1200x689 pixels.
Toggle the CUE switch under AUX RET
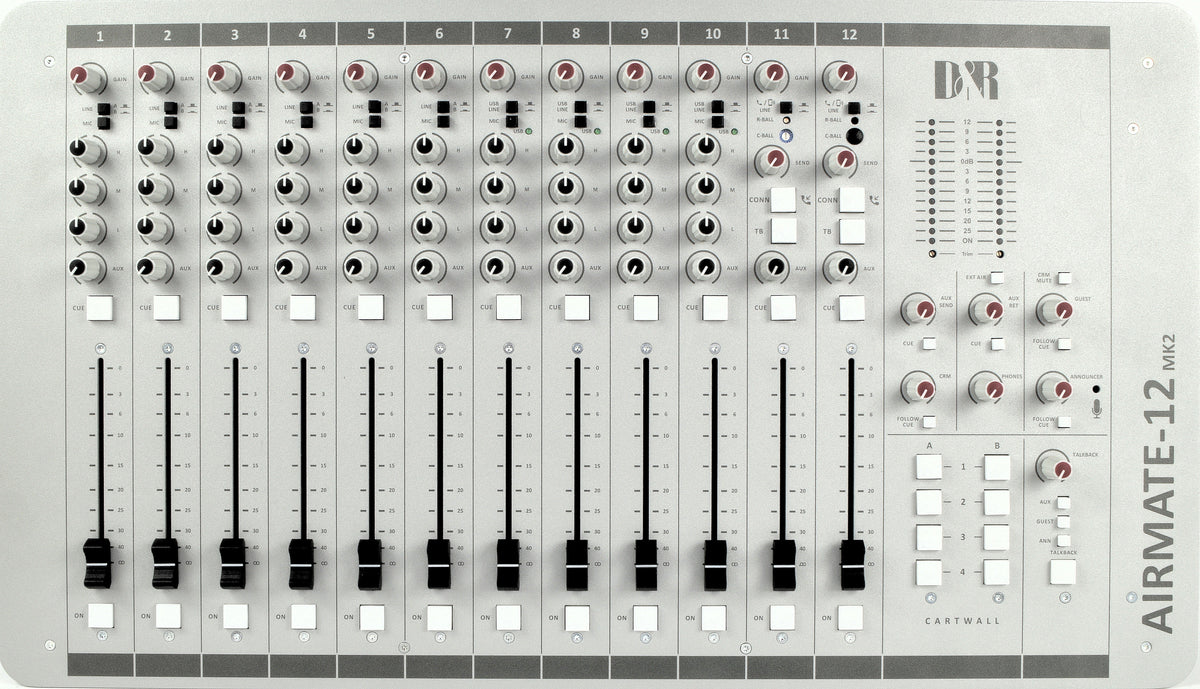996,344
